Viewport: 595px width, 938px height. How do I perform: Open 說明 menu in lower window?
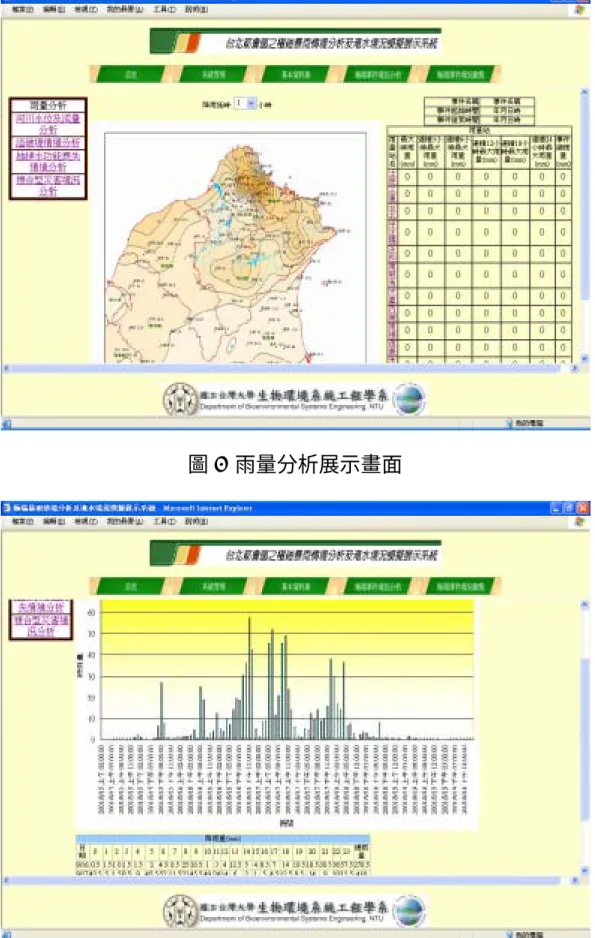(x=196, y=522)
